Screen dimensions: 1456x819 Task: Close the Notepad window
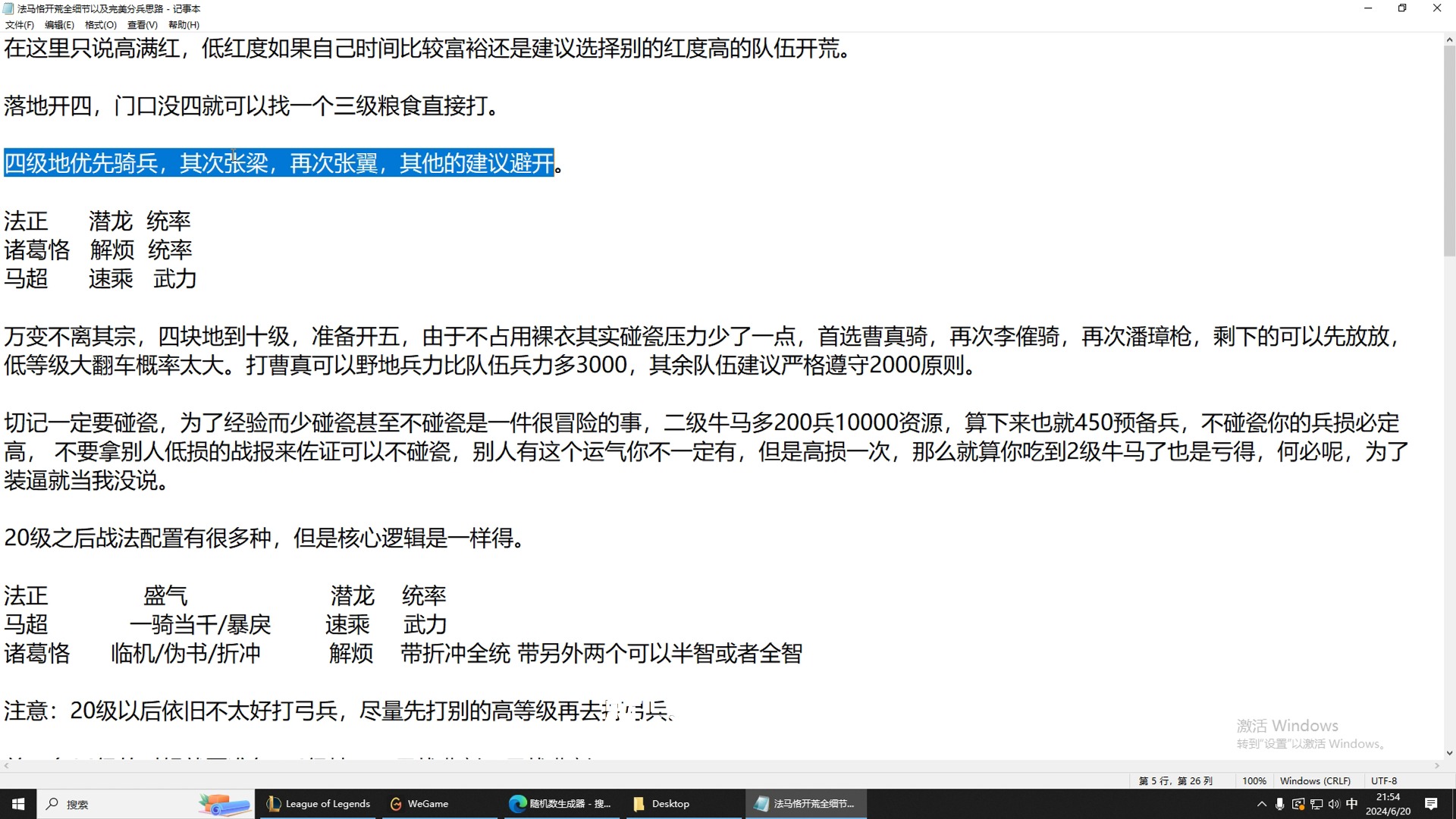pyautogui.click(x=1437, y=8)
